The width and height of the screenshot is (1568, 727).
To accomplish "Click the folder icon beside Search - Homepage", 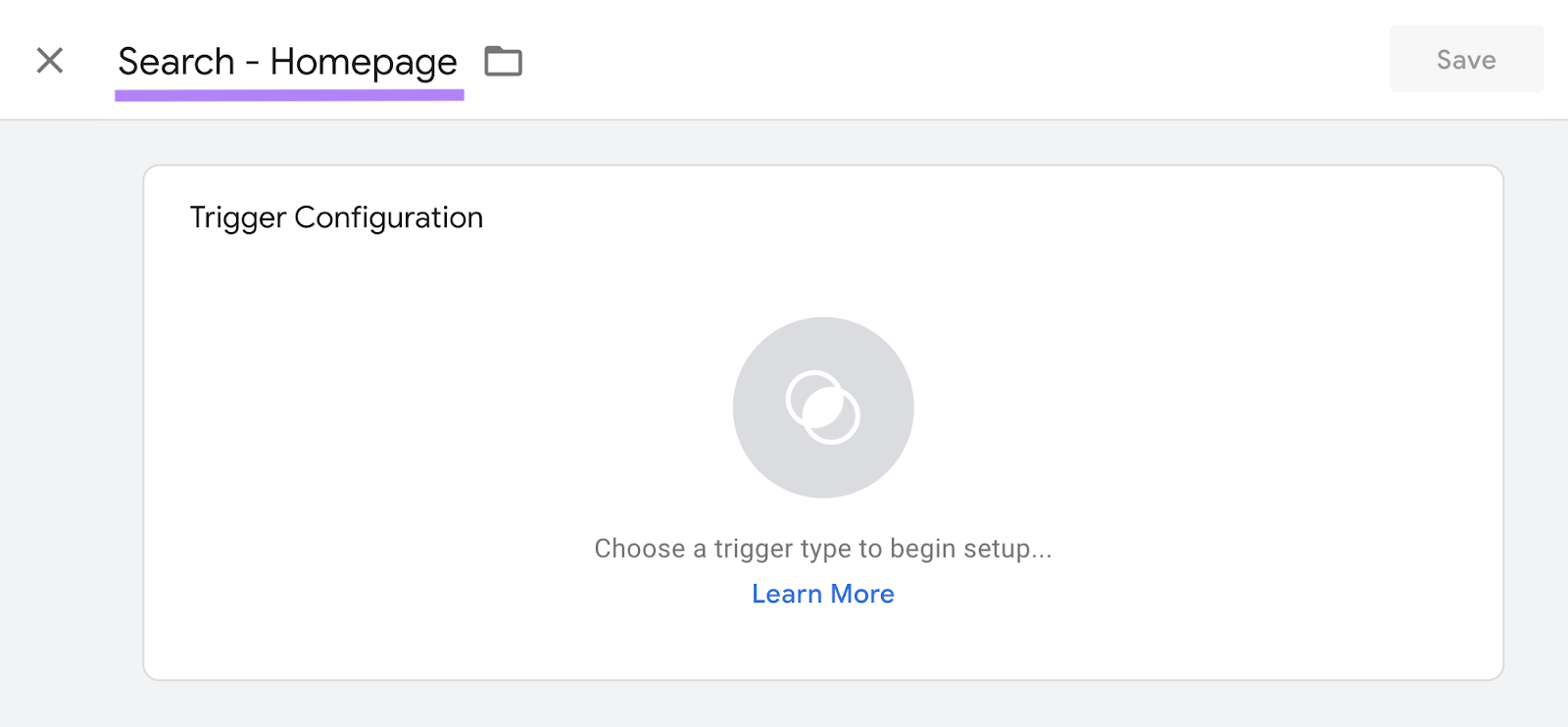I will (x=503, y=61).
